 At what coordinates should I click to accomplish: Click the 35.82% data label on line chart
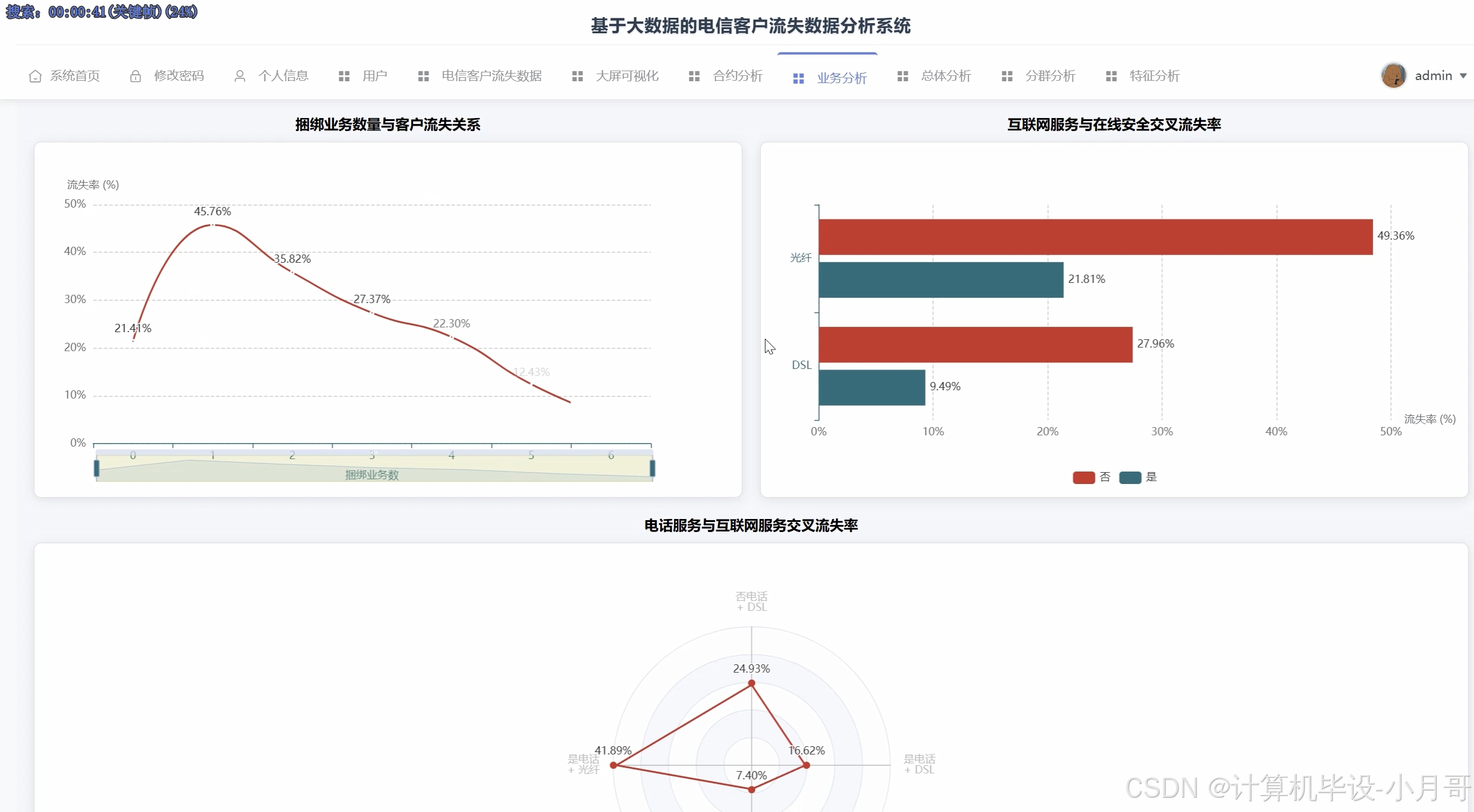tap(292, 259)
